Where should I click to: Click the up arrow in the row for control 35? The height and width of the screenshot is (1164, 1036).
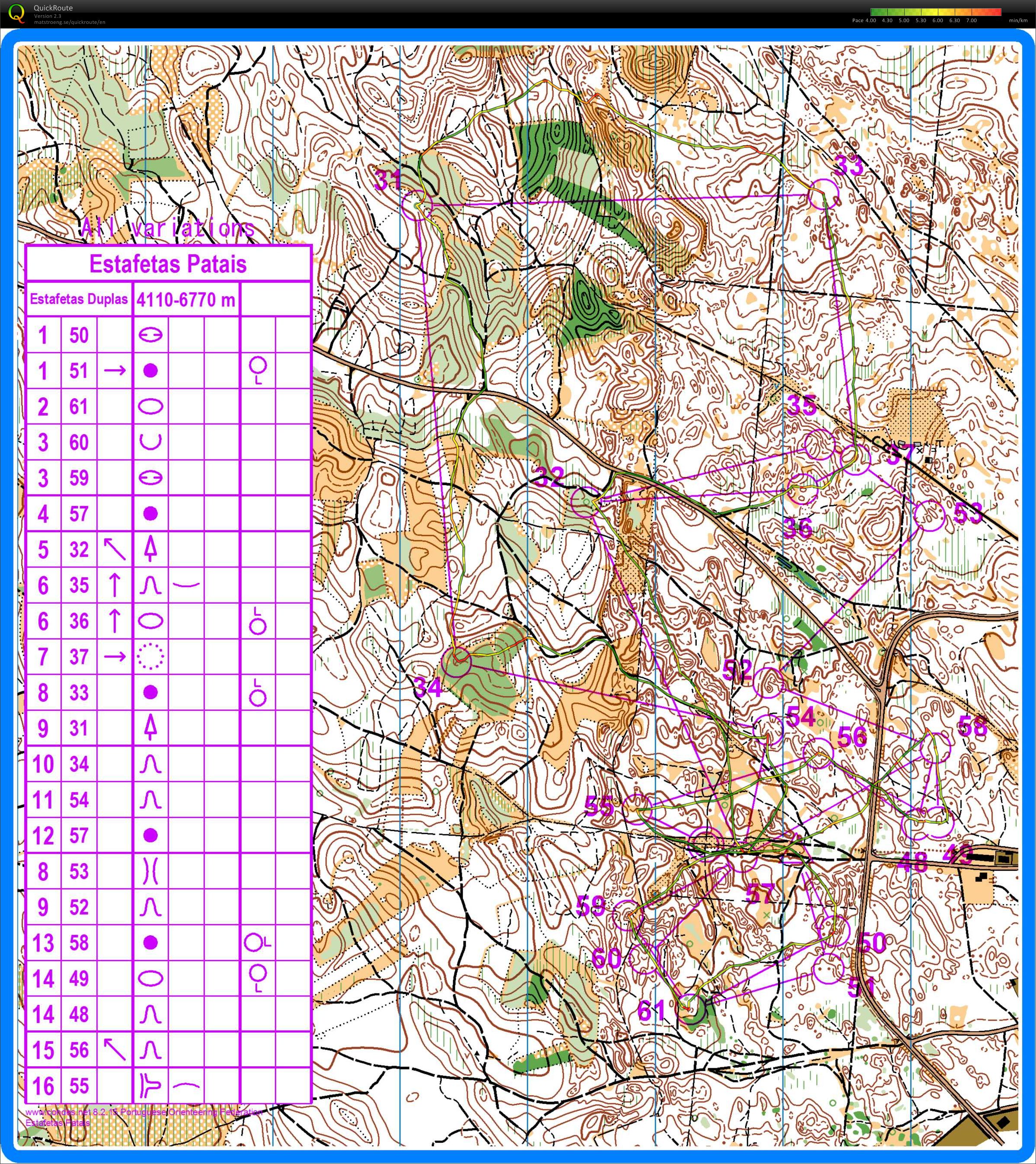click(x=115, y=585)
